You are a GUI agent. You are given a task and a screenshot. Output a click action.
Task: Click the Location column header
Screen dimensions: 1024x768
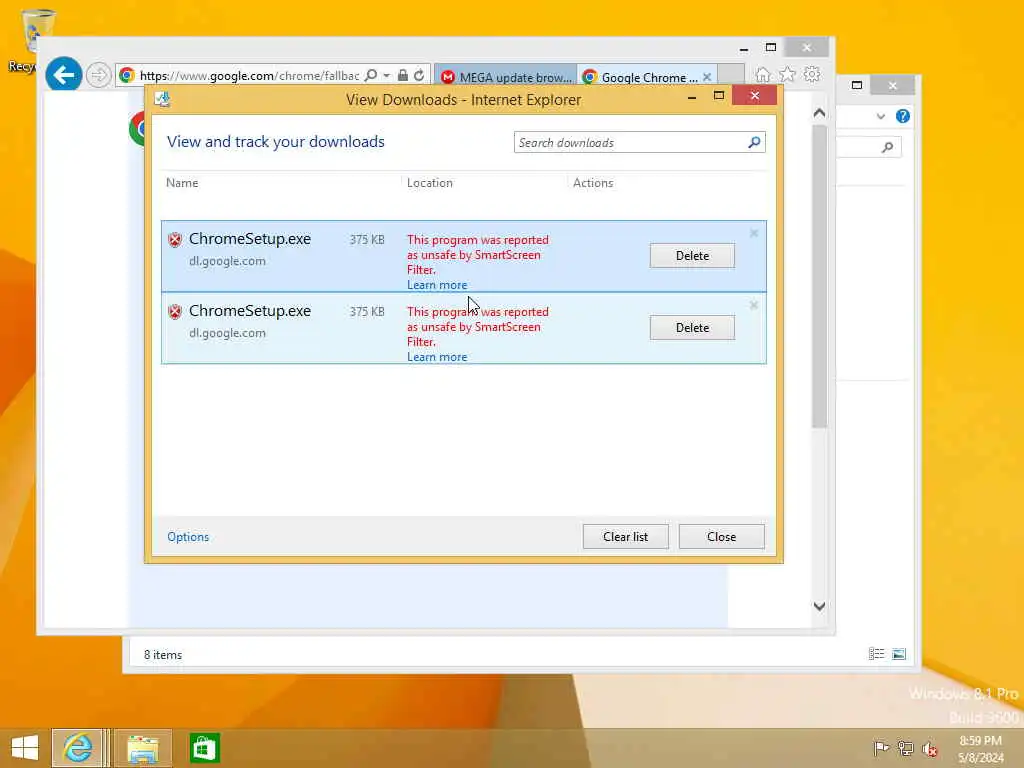[430, 183]
